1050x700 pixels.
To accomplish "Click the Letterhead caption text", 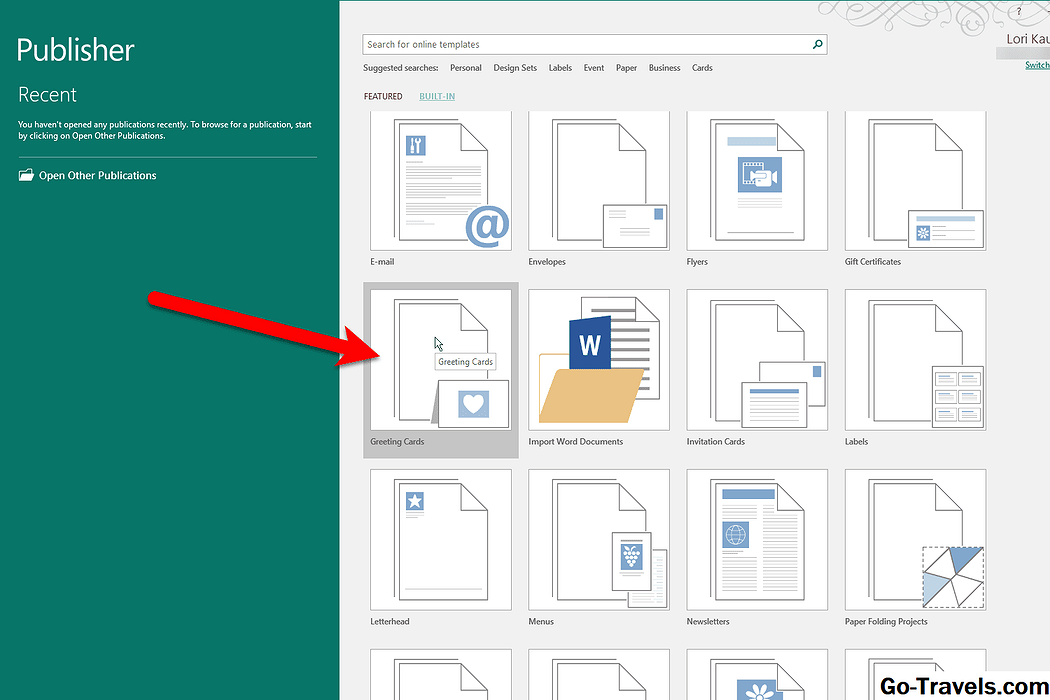I will coord(390,622).
